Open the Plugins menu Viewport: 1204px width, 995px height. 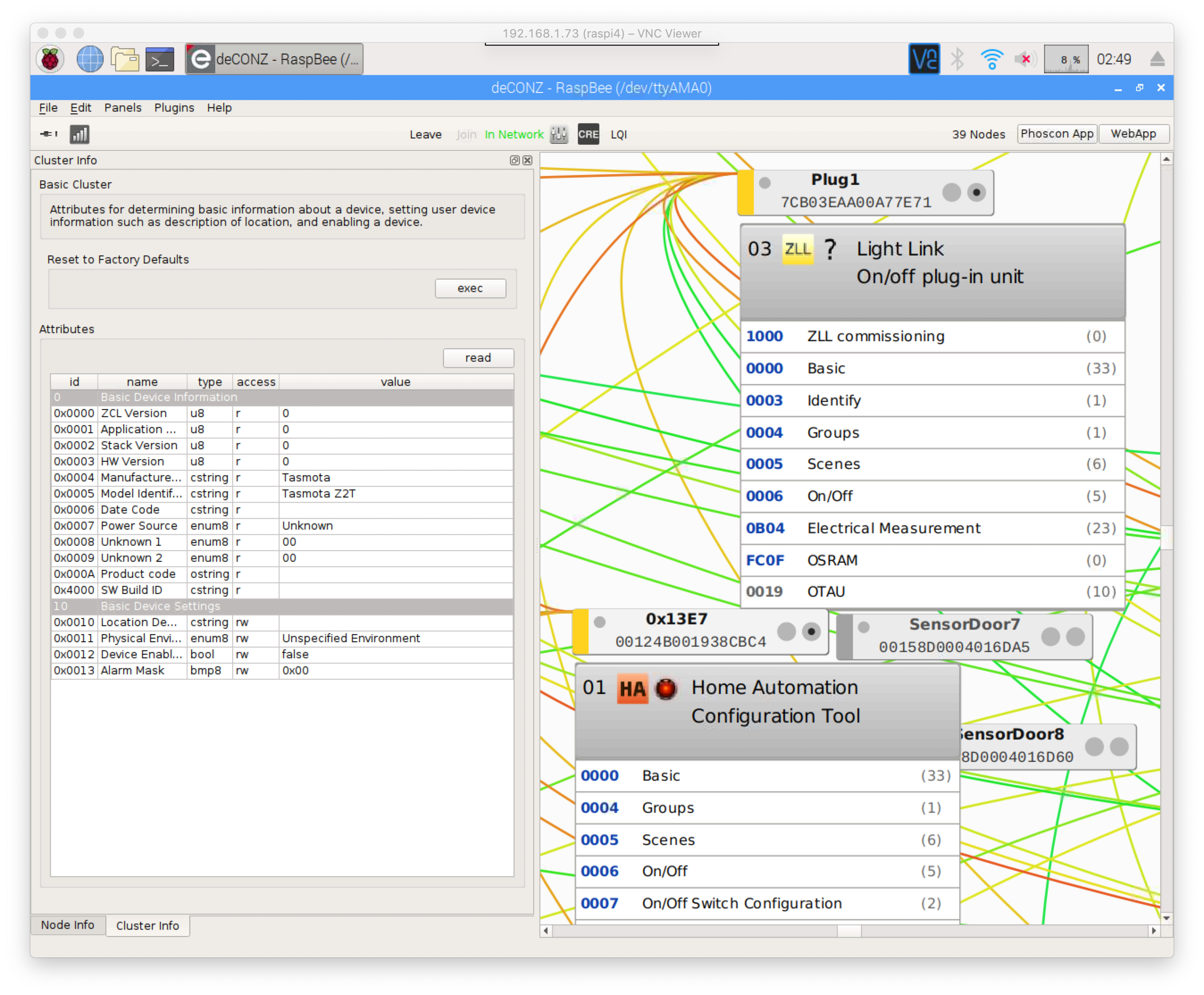(x=174, y=108)
